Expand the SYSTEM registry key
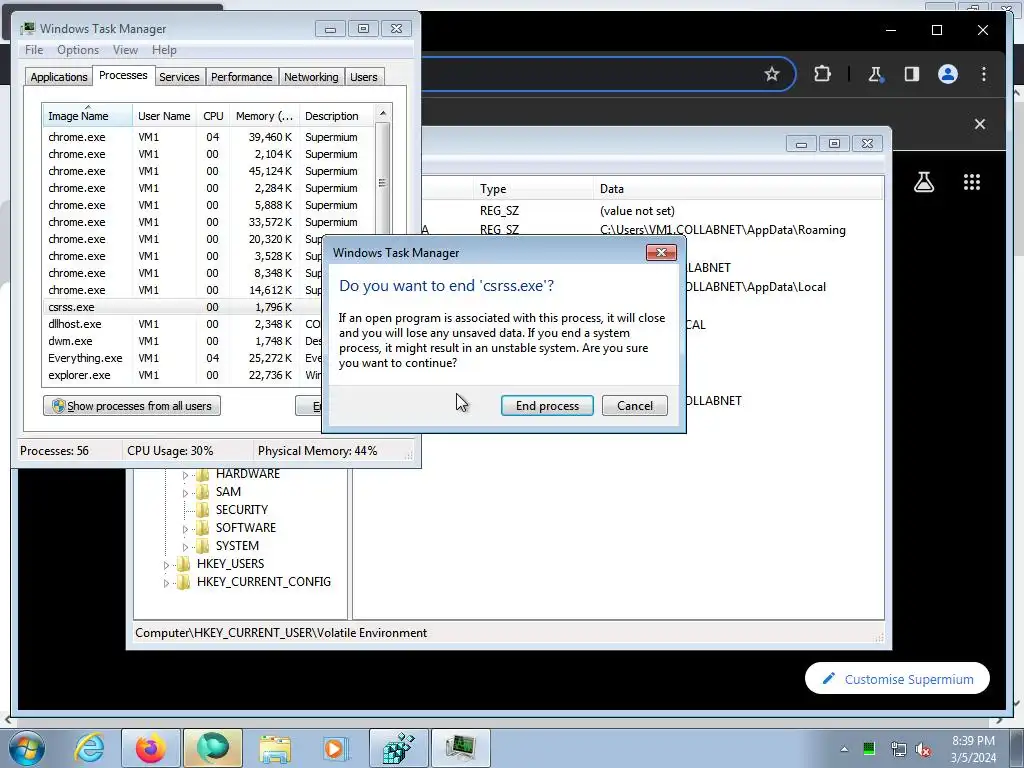The width and height of the screenshot is (1024, 768). click(185, 547)
